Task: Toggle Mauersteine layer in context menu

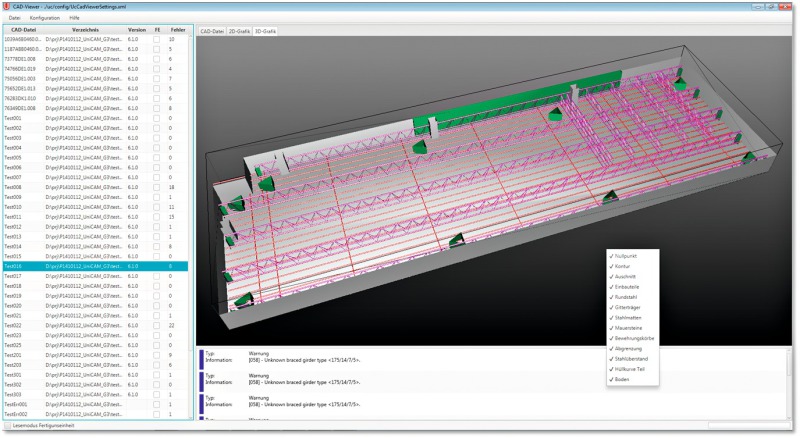Action: pyautogui.click(x=633, y=328)
